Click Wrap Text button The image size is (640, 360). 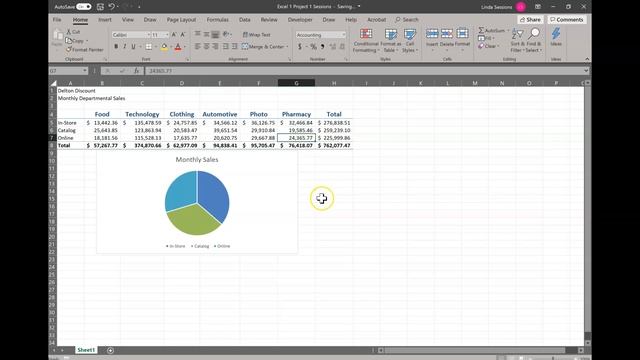pyautogui.click(x=256, y=35)
